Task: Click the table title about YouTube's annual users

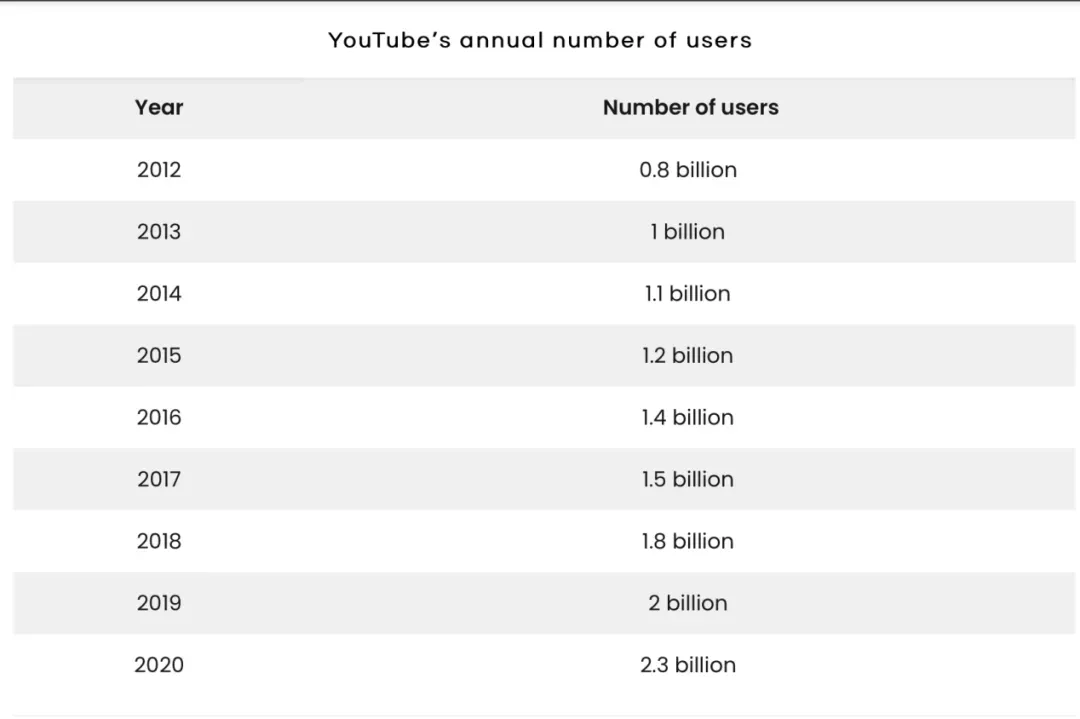Action: click(540, 40)
